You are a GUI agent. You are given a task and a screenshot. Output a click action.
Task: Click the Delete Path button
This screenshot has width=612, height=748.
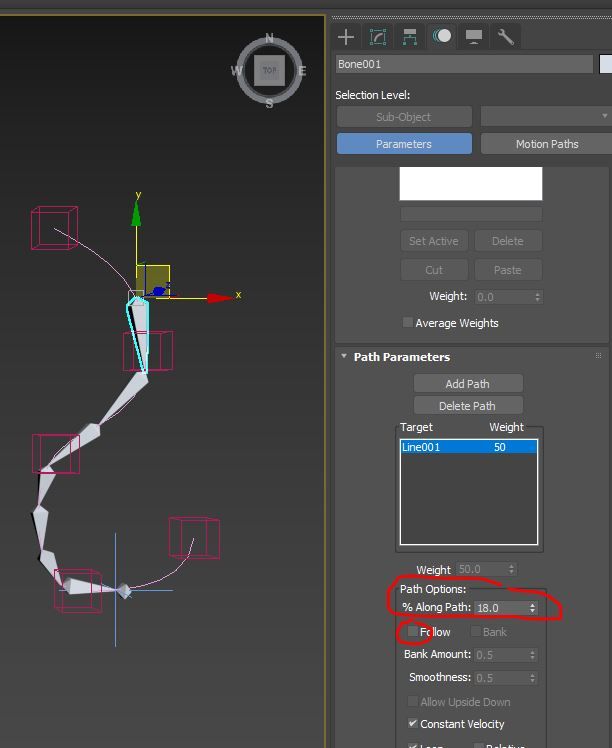(468, 406)
